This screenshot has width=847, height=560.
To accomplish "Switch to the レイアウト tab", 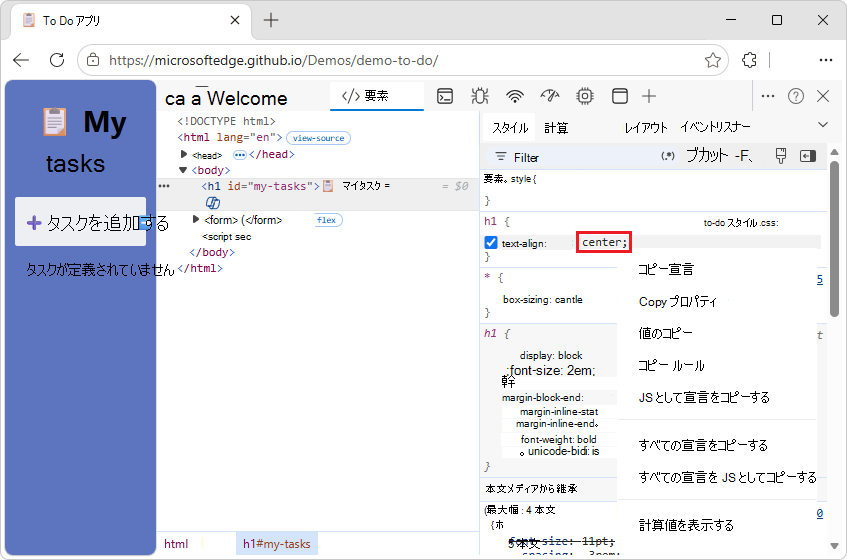I will [646, 128].
